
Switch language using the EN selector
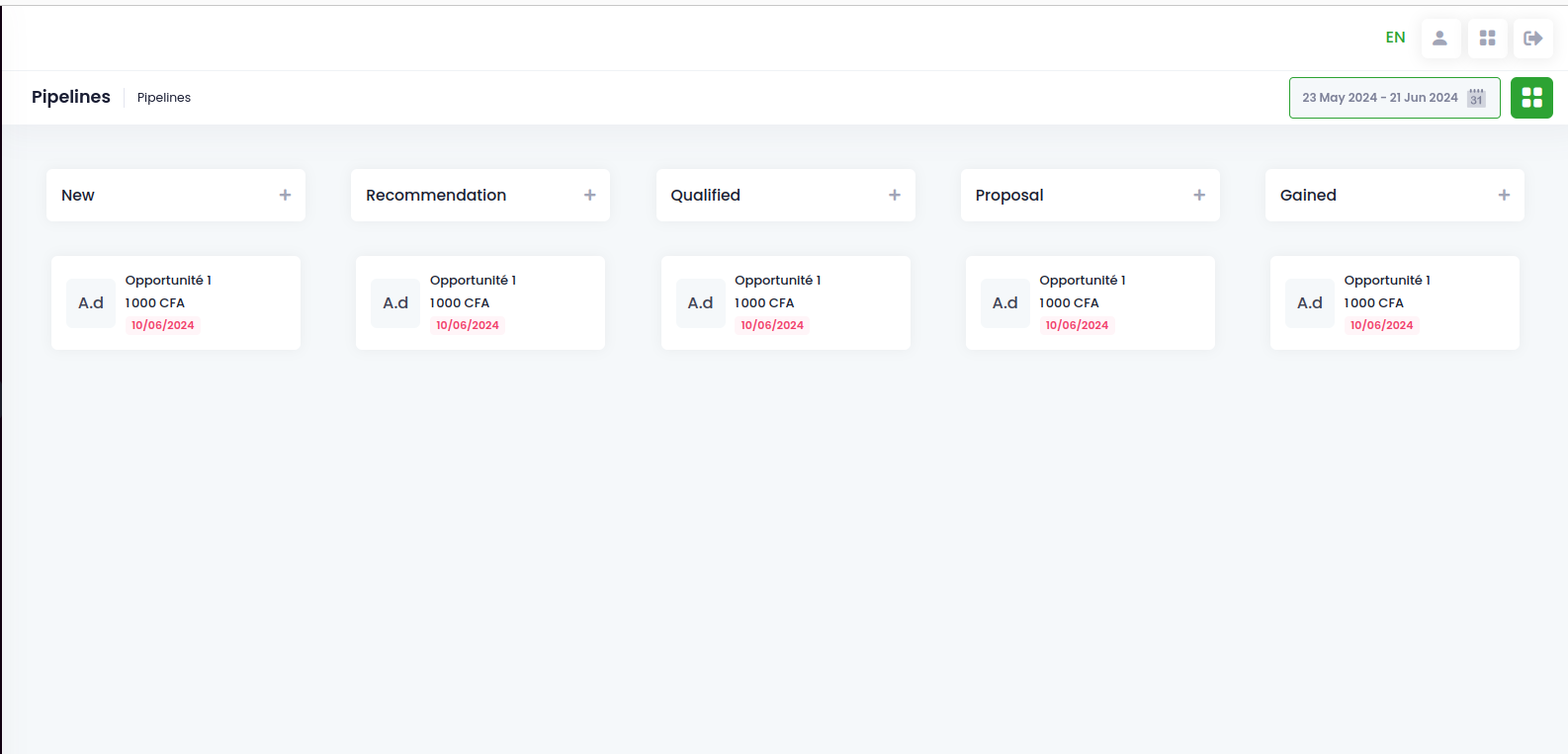(x=1395, y=38)
